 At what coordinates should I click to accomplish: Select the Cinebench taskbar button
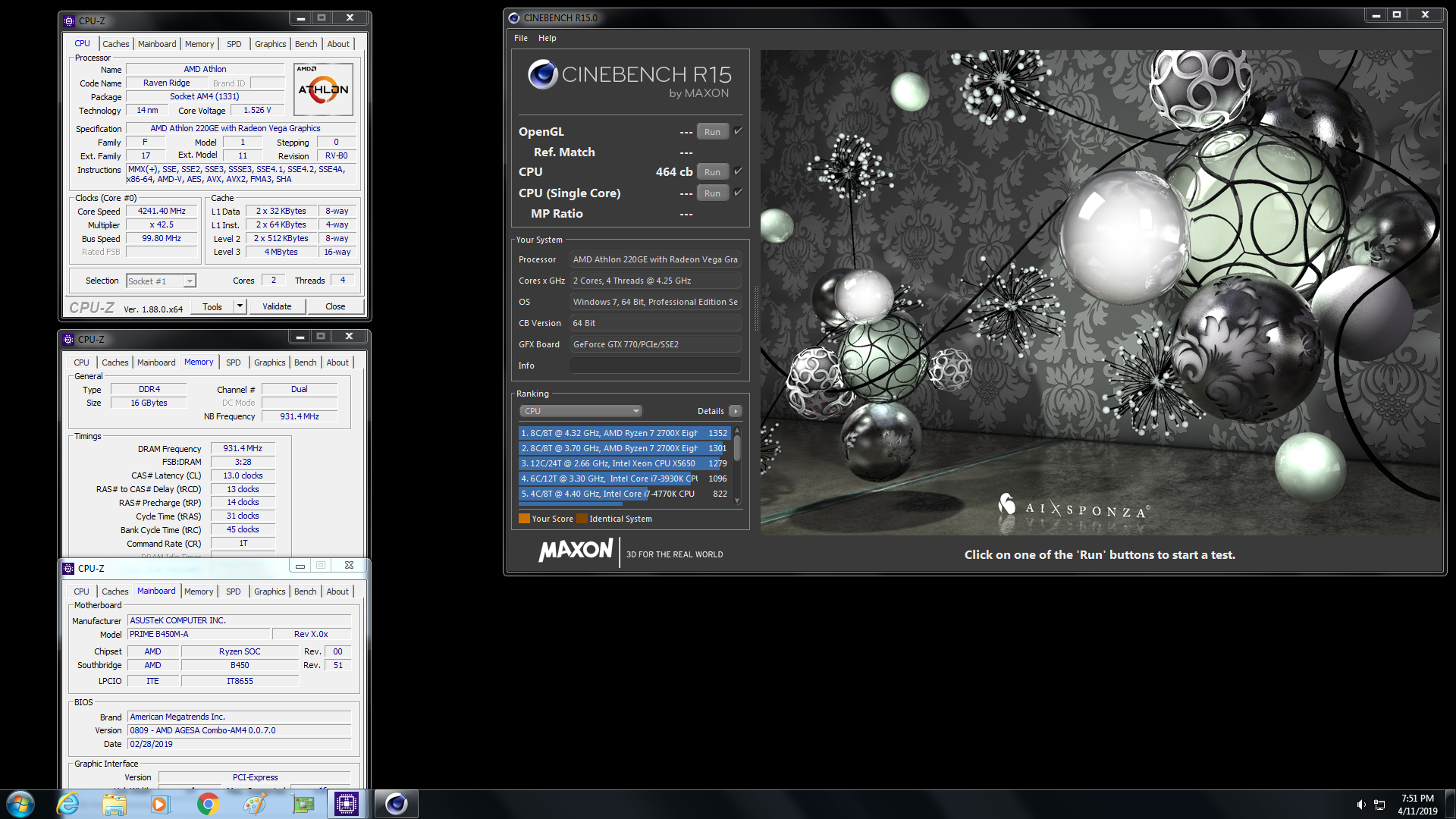396,804
